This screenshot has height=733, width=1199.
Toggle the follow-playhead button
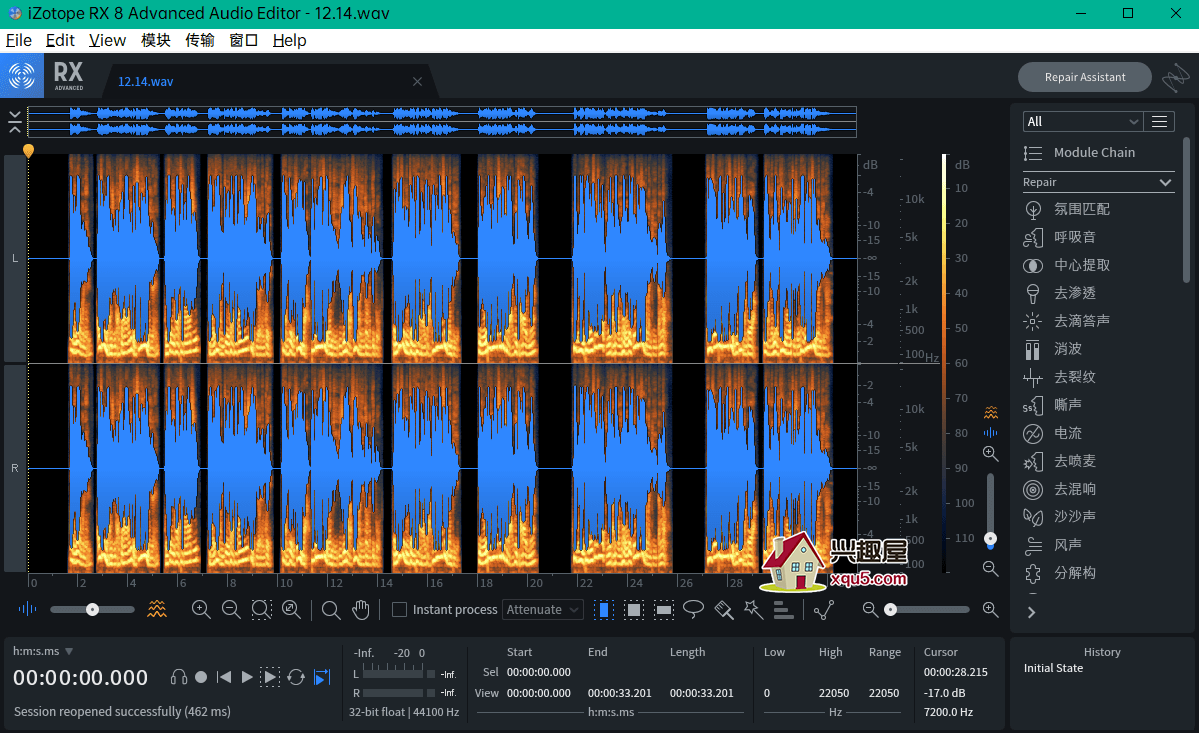click(x=323, y=677)
